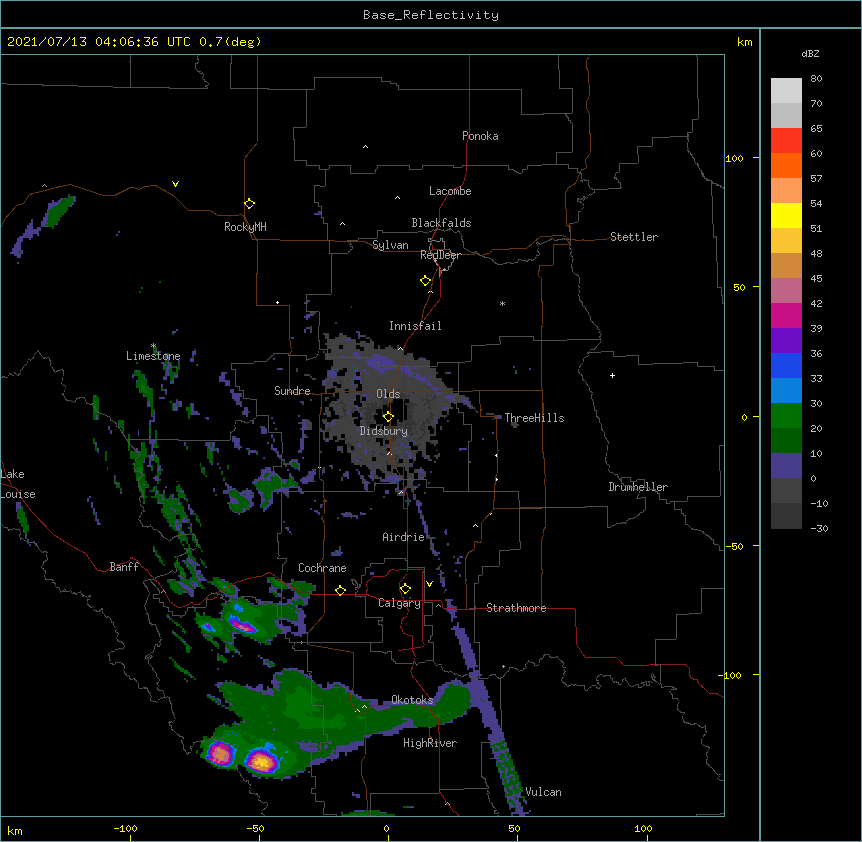The image size is (862, 842).
Task: Click the Sundre town label
Action: pos(292,391)
